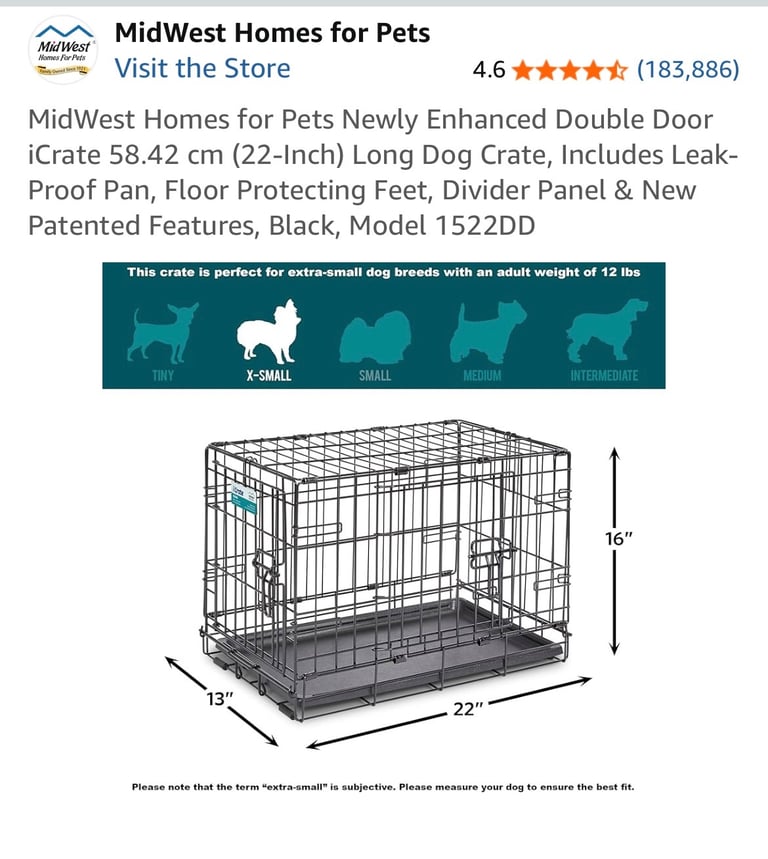Open the Visit the Store link
768x859 pixels.
[202, 68]
